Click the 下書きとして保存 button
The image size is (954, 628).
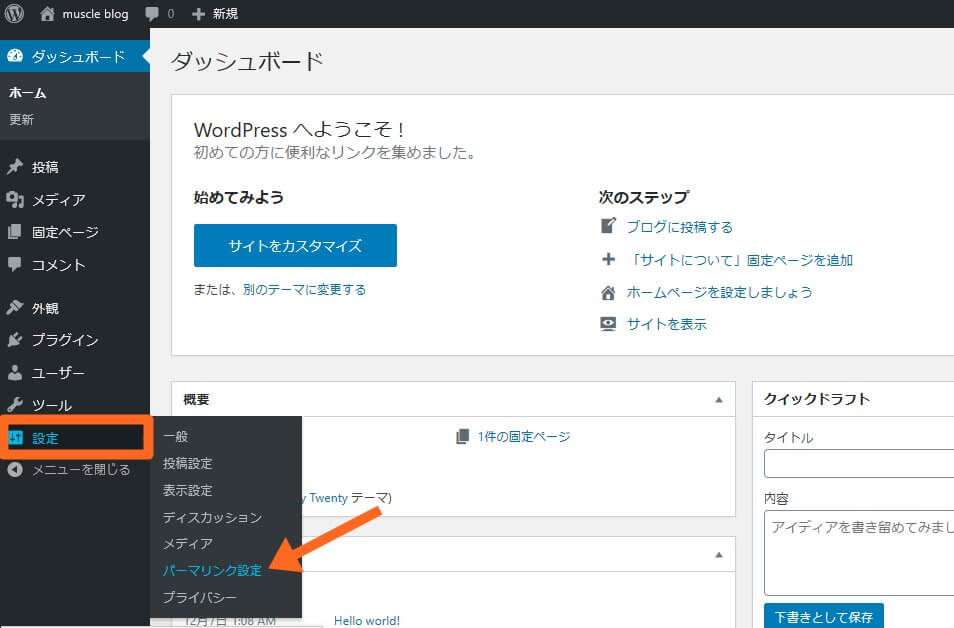pyautogui.click(x=824, y=616)
